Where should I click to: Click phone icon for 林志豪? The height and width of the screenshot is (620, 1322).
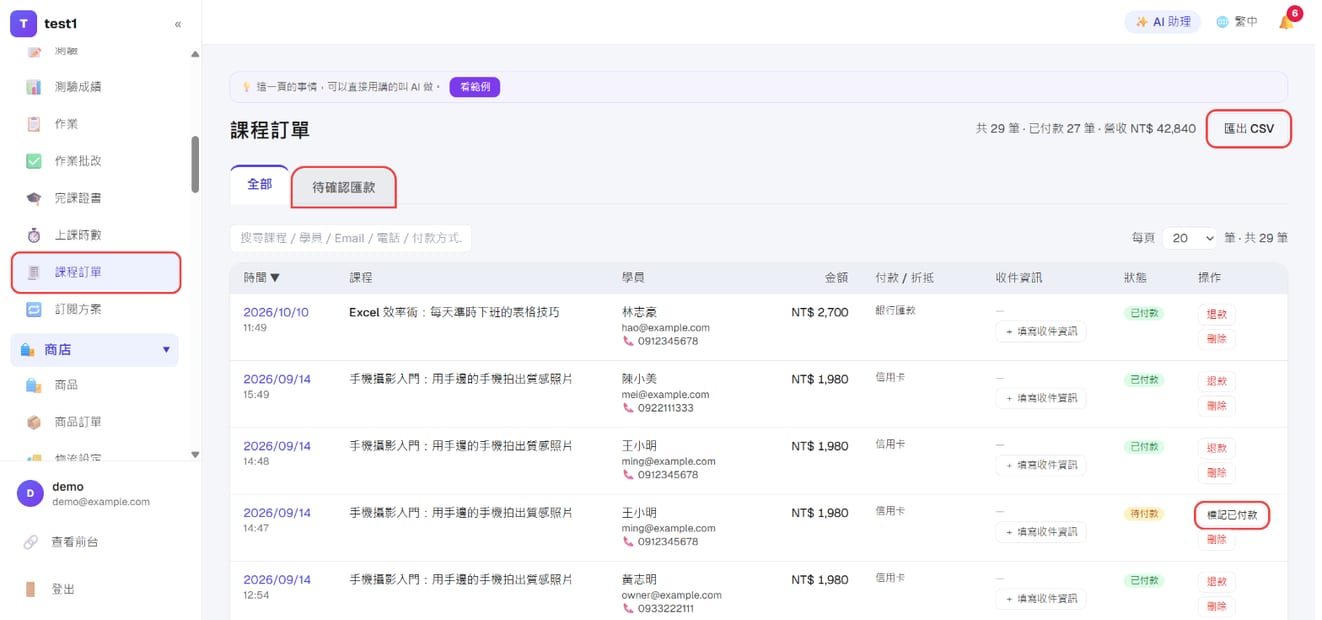(x=628, y=341)
